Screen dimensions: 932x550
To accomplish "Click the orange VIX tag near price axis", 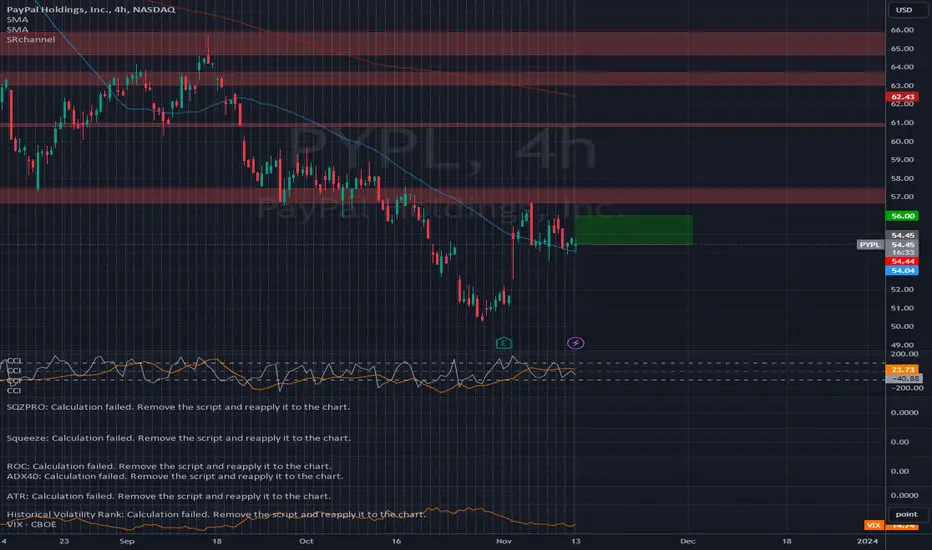I will [x=873, y=525].
